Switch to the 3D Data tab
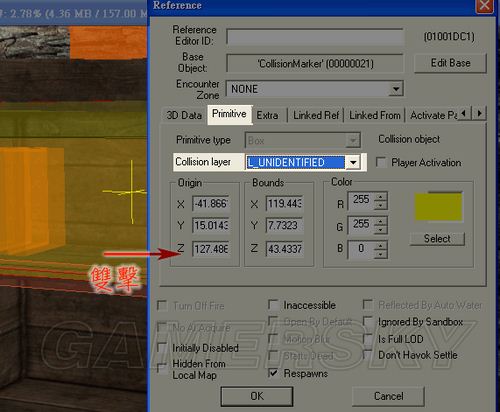Image resolution: width=500 pixels, height=412 pixels. (184, 115)
